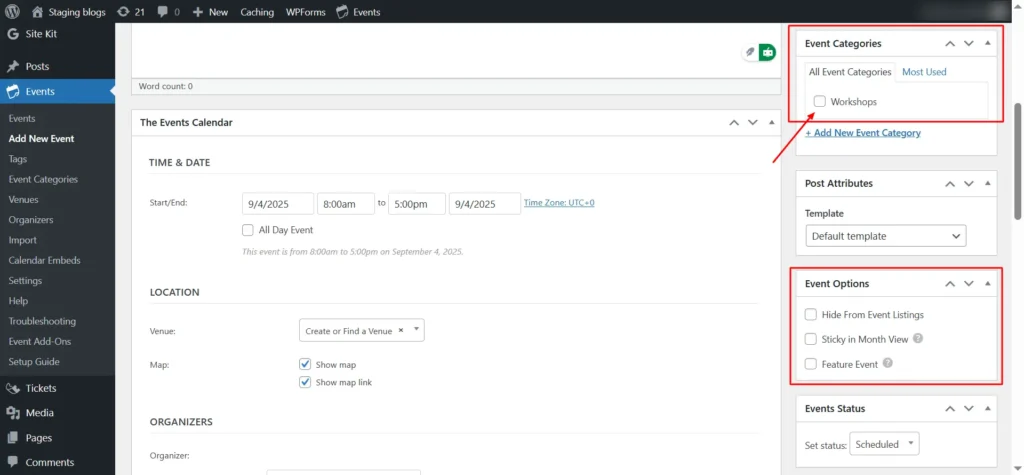Move The Events Calendar panel down
Image resolution: width=1024 pixels, height=475 pixels.
coord(753,123)
